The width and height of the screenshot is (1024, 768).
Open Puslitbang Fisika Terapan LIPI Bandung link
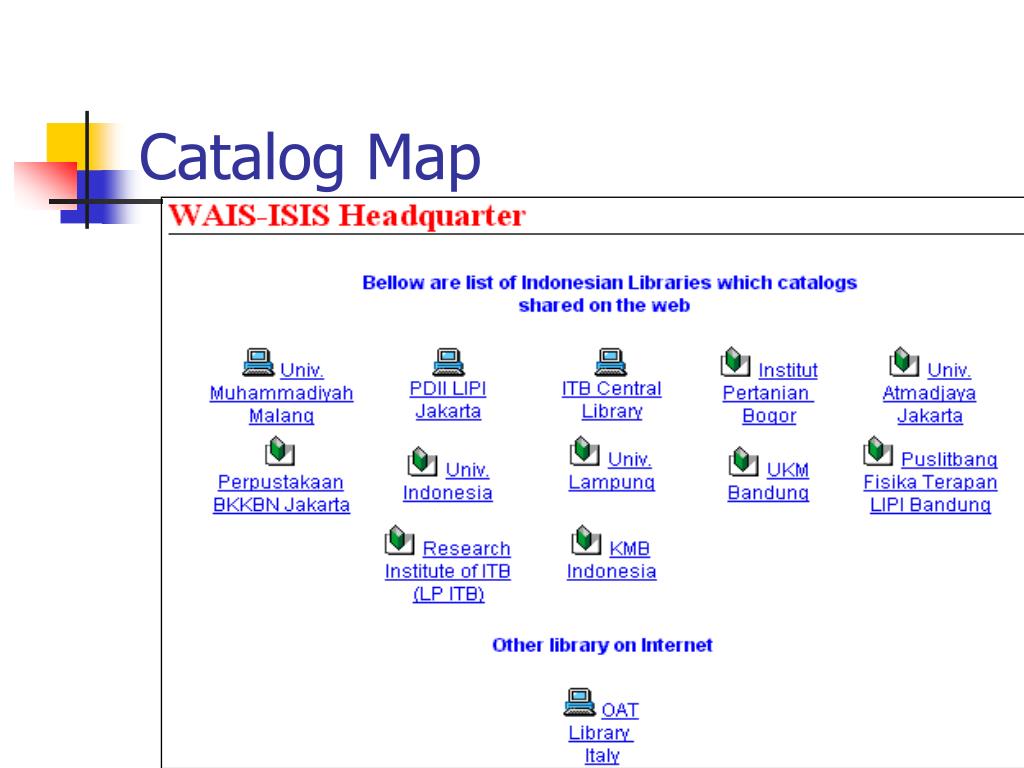tap(930, 482)
